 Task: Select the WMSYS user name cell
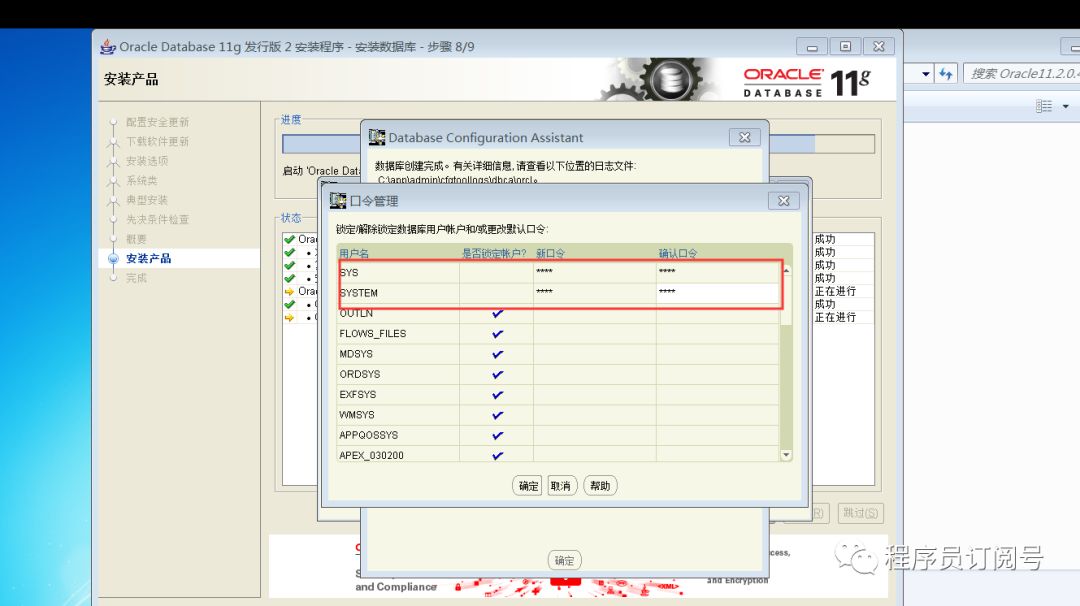click(398, 415)
